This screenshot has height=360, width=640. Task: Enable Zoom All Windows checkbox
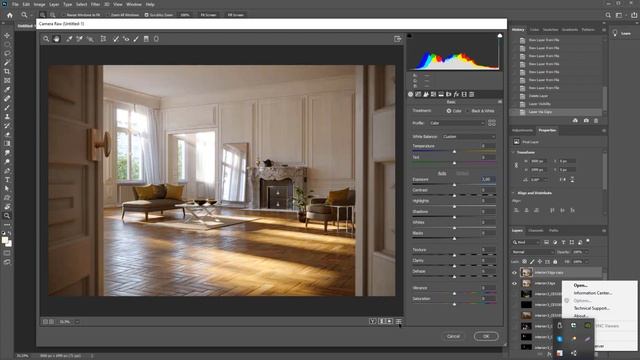point(107,15)
